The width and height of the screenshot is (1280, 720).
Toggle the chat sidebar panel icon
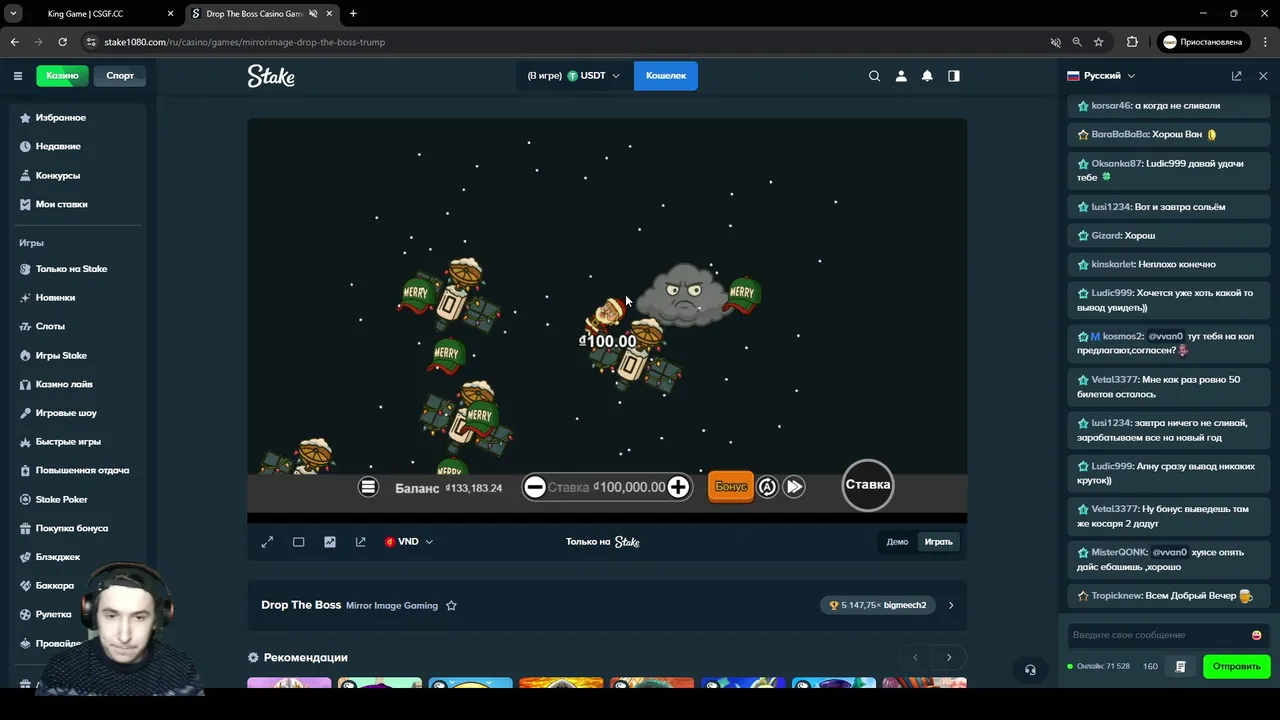pyautogui.click(x=954, y=76)
